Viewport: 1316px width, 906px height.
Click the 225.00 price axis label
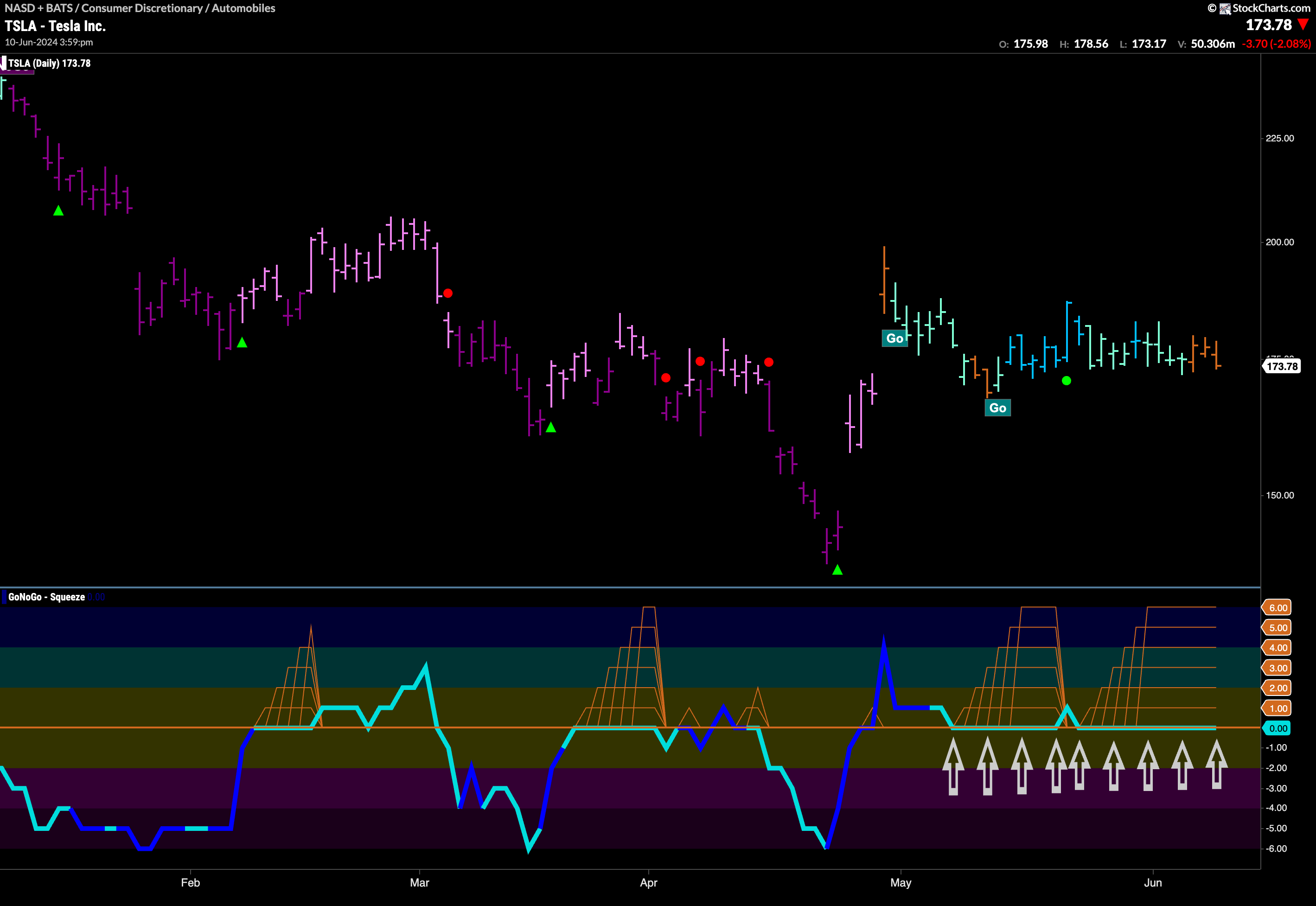pyautogui.click(x=1280, y=139)
